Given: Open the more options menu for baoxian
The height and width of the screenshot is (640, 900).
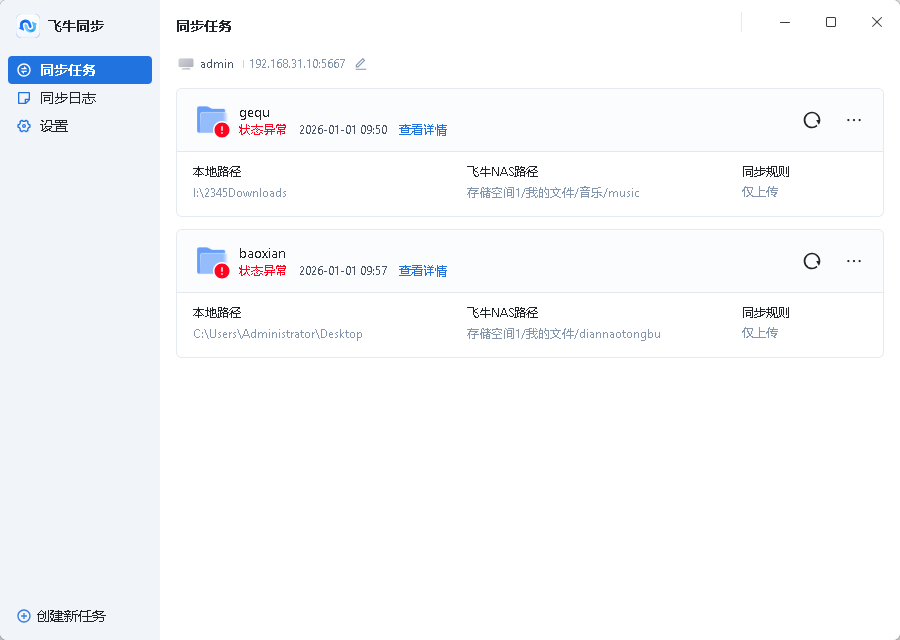Looking at the screenshot, I should click(x=854, y=260).
